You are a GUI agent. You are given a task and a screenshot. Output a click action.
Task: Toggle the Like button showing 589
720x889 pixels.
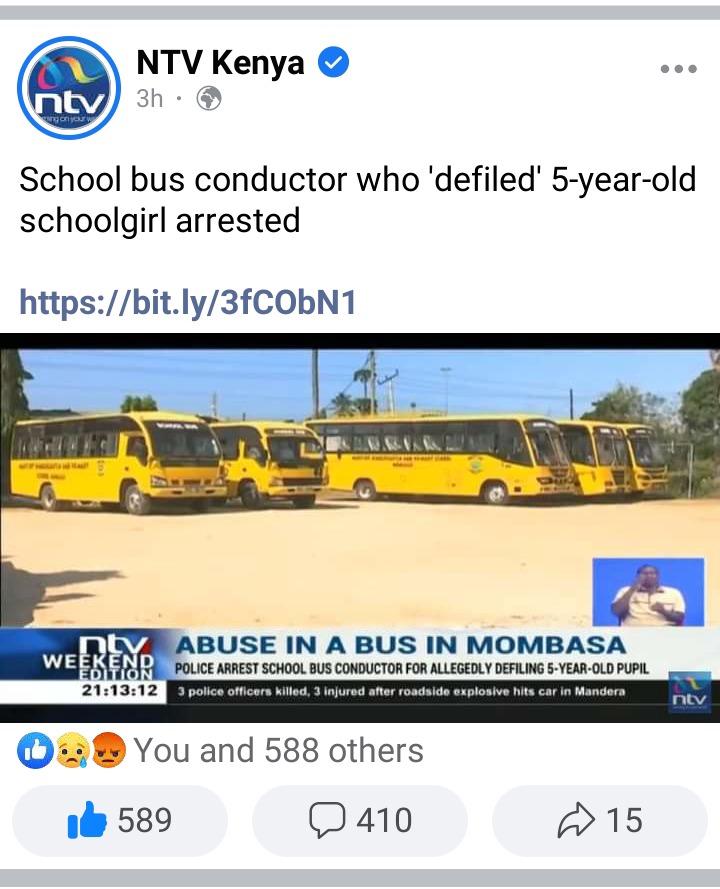tap(120, 820)
